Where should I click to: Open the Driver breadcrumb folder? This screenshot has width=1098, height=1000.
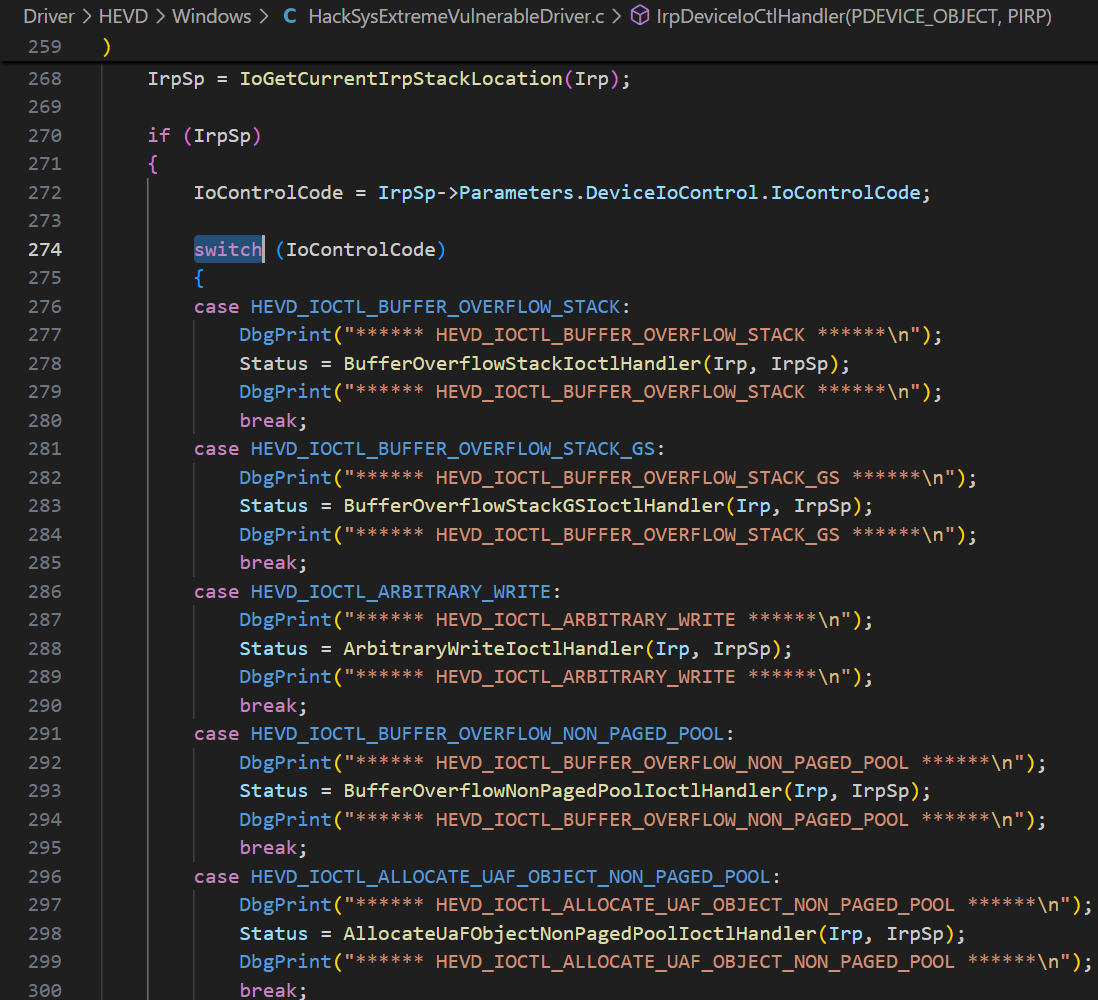click(x=49, y=16)
